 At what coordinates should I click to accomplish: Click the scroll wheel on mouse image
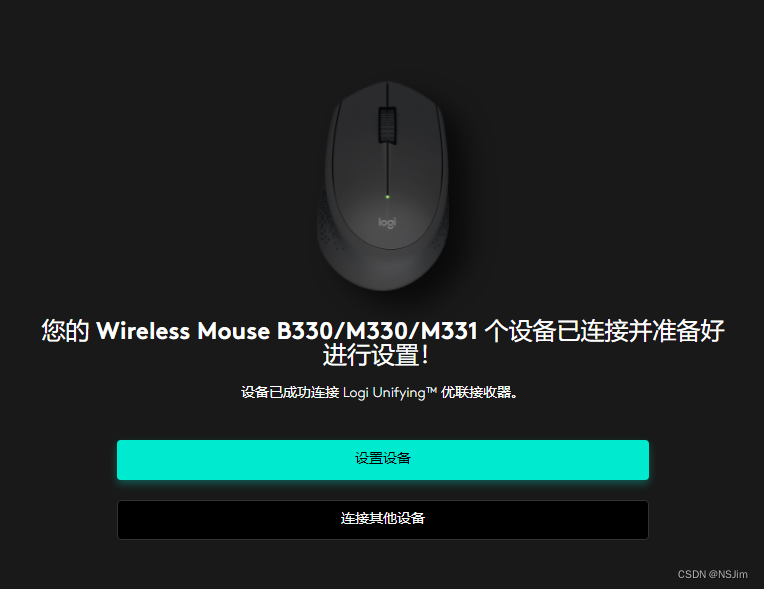(387, 125)
